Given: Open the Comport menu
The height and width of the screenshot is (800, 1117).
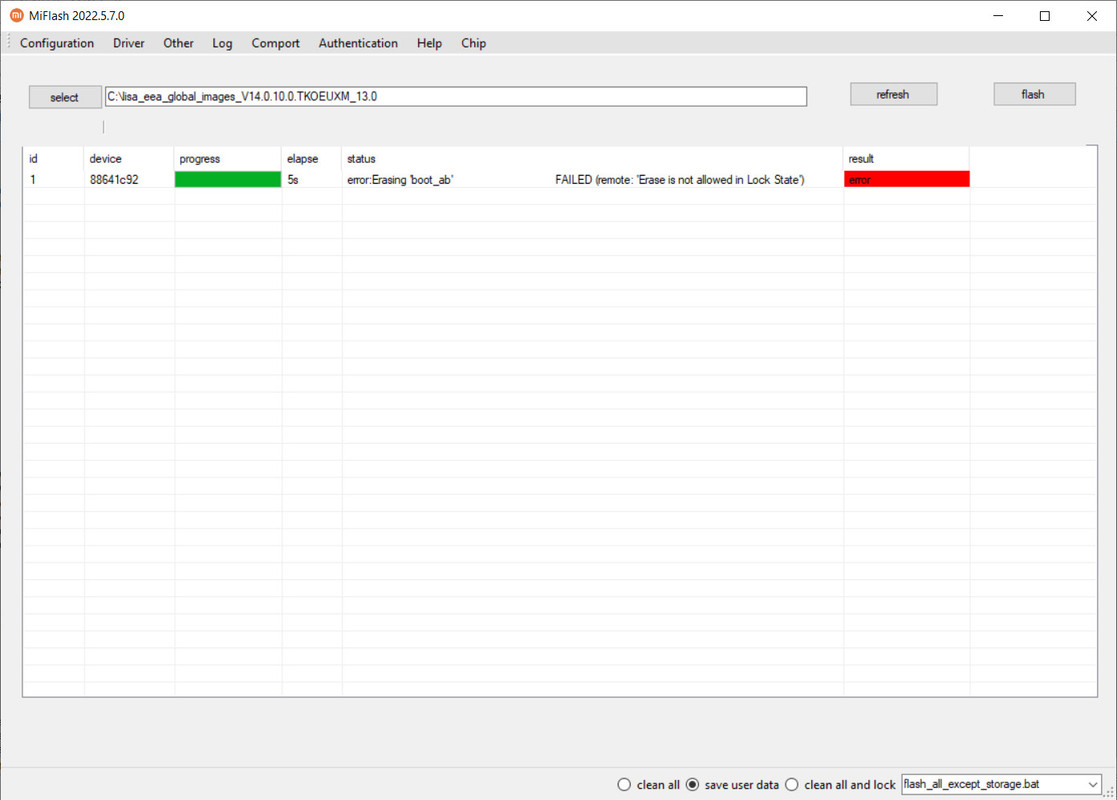Looking at the screenshot, I should pyautogui.click(x=276, y=43).
